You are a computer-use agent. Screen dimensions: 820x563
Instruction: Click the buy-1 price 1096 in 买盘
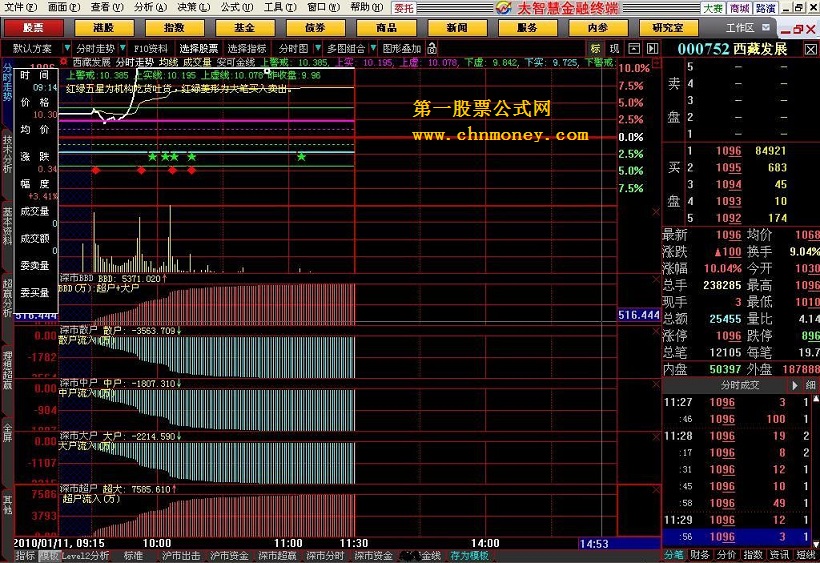click(728, 151)
